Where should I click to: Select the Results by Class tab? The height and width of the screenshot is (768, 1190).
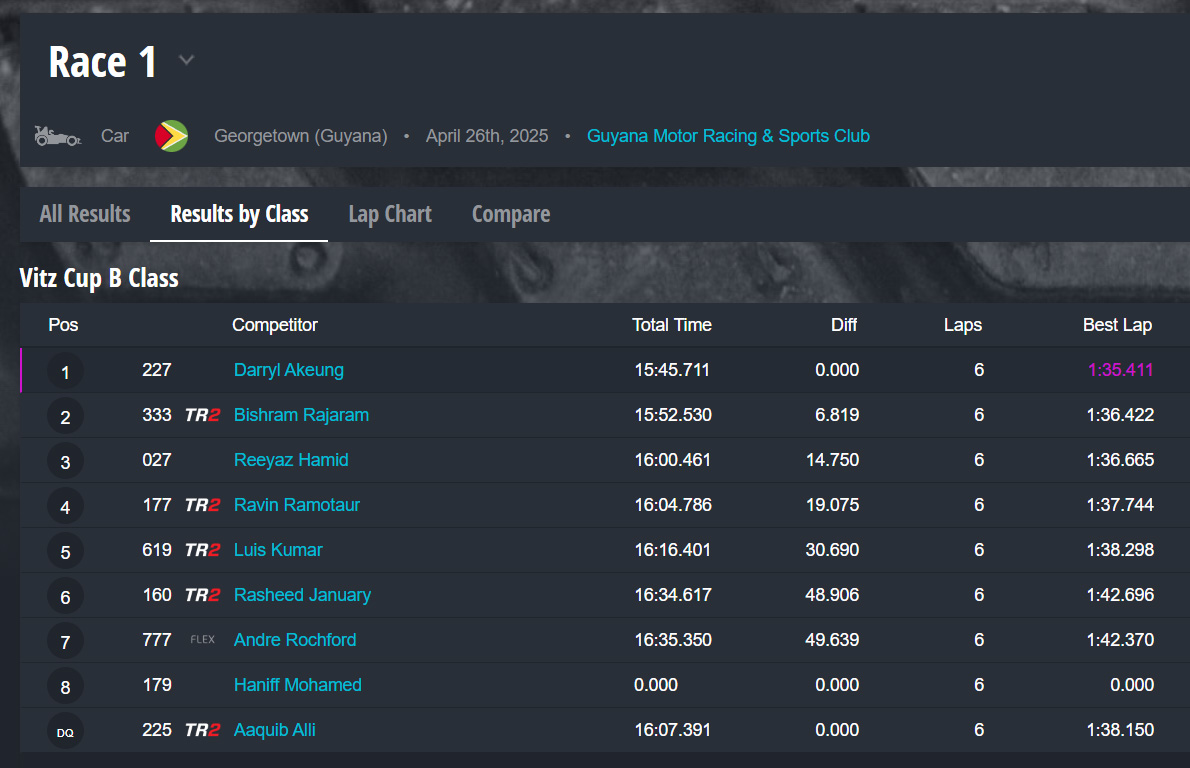click(x=239, y=214)
